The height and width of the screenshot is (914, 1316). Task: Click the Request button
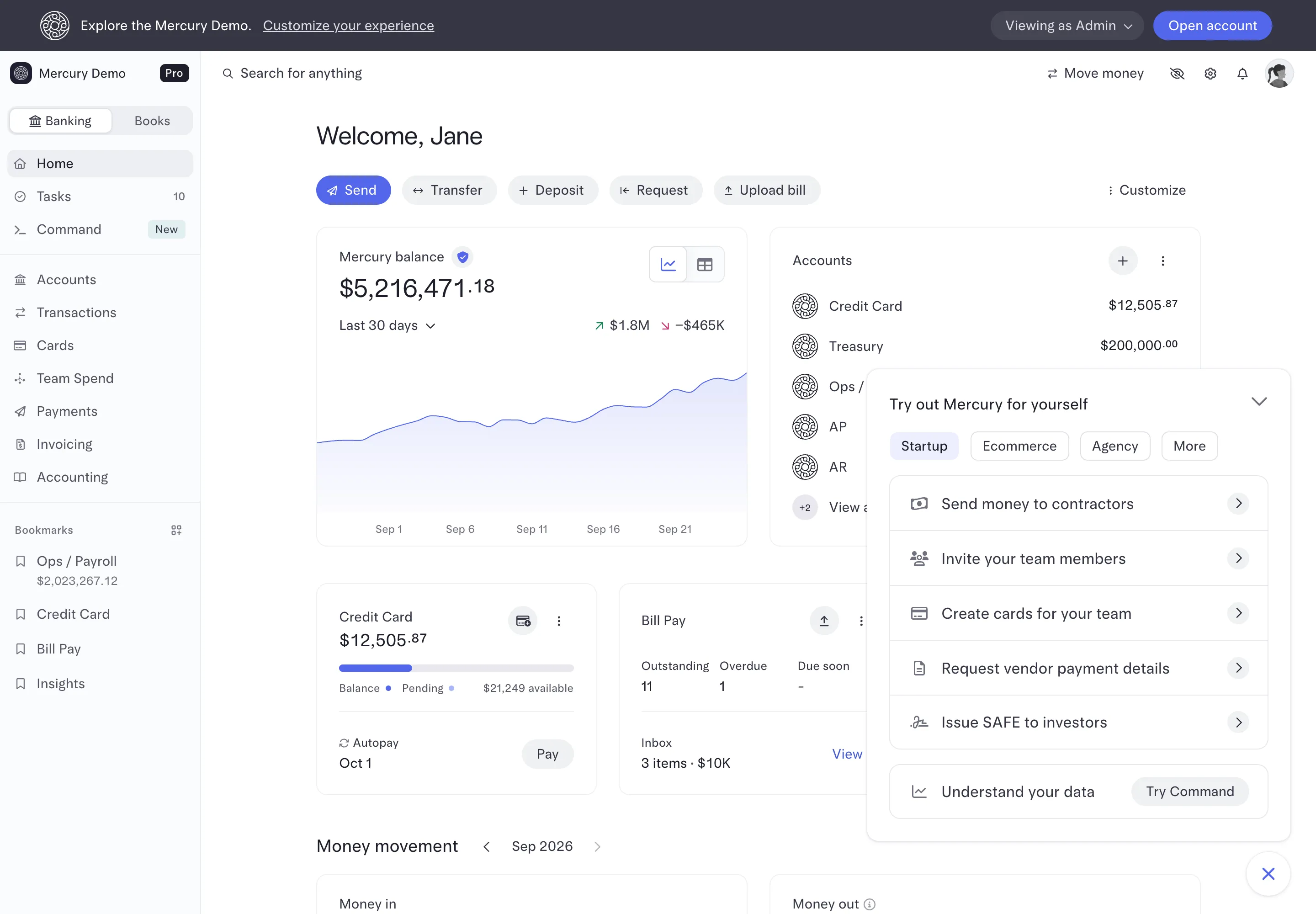pos(655,190)
